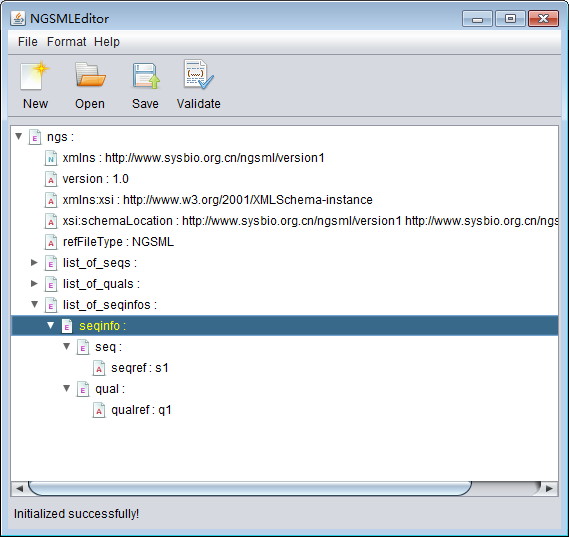Click the horizontal scrollbar right arrow

coord(549,489)
